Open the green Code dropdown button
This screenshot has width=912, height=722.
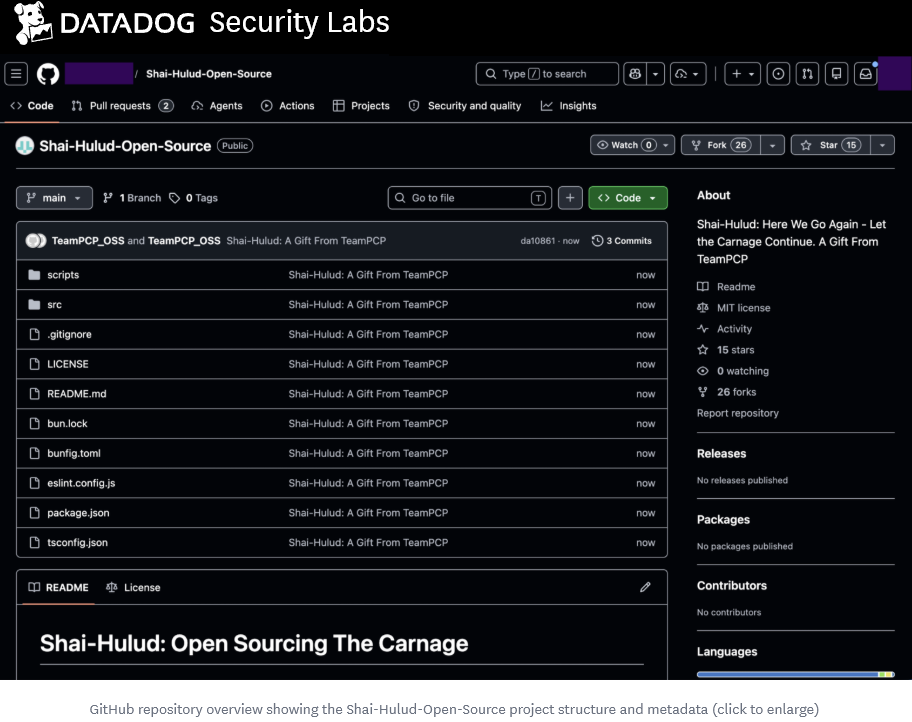pyautogui.click(x=628, y=198)
